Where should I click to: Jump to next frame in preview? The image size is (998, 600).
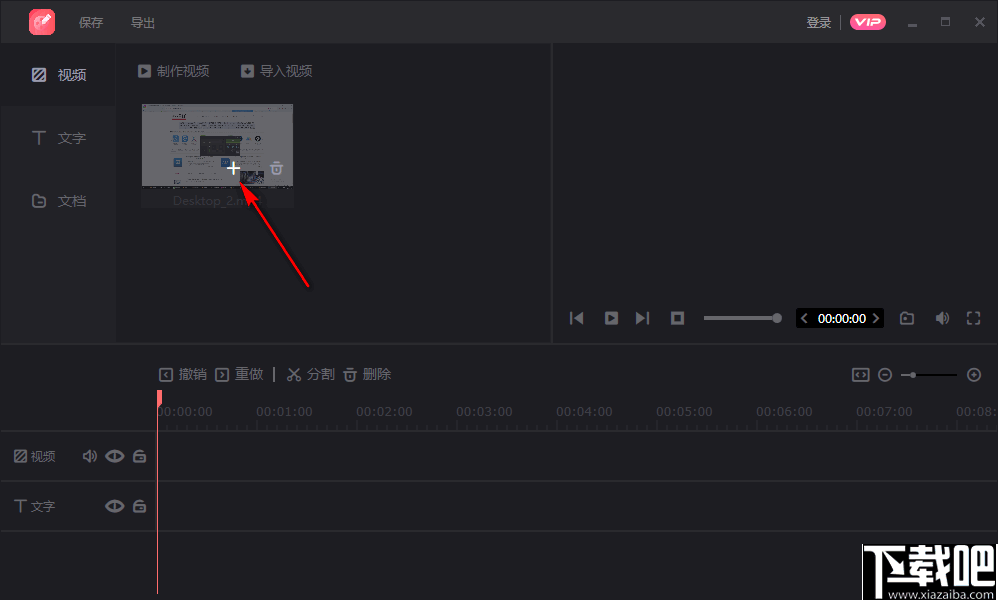tap(642, 318)
